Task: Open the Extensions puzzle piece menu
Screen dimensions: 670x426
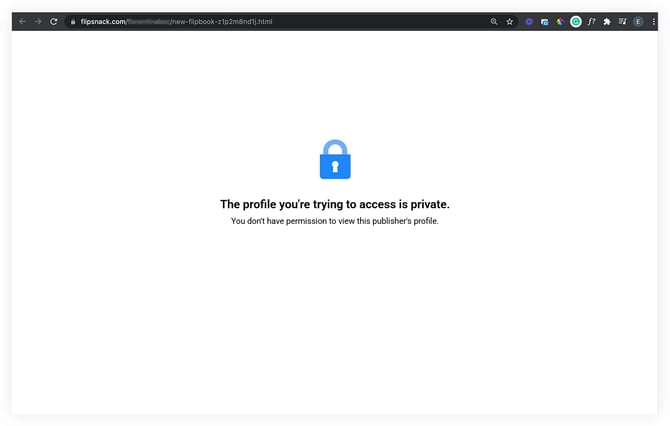Action: [607, 21]
